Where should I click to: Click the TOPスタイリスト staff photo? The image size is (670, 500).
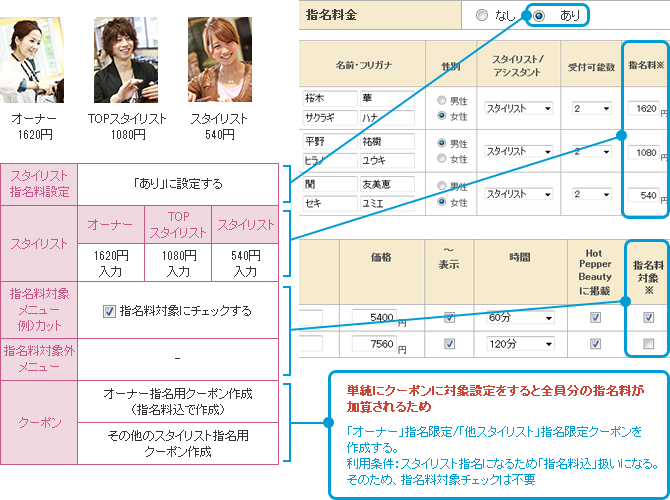(x=126, y=60)
